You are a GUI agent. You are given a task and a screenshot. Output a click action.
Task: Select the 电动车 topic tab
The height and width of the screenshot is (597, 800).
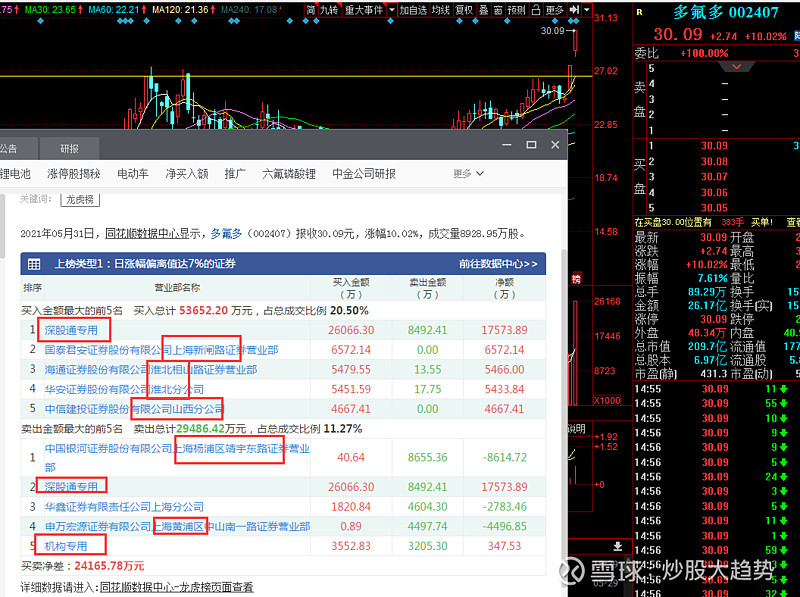[x=133, y=174]
